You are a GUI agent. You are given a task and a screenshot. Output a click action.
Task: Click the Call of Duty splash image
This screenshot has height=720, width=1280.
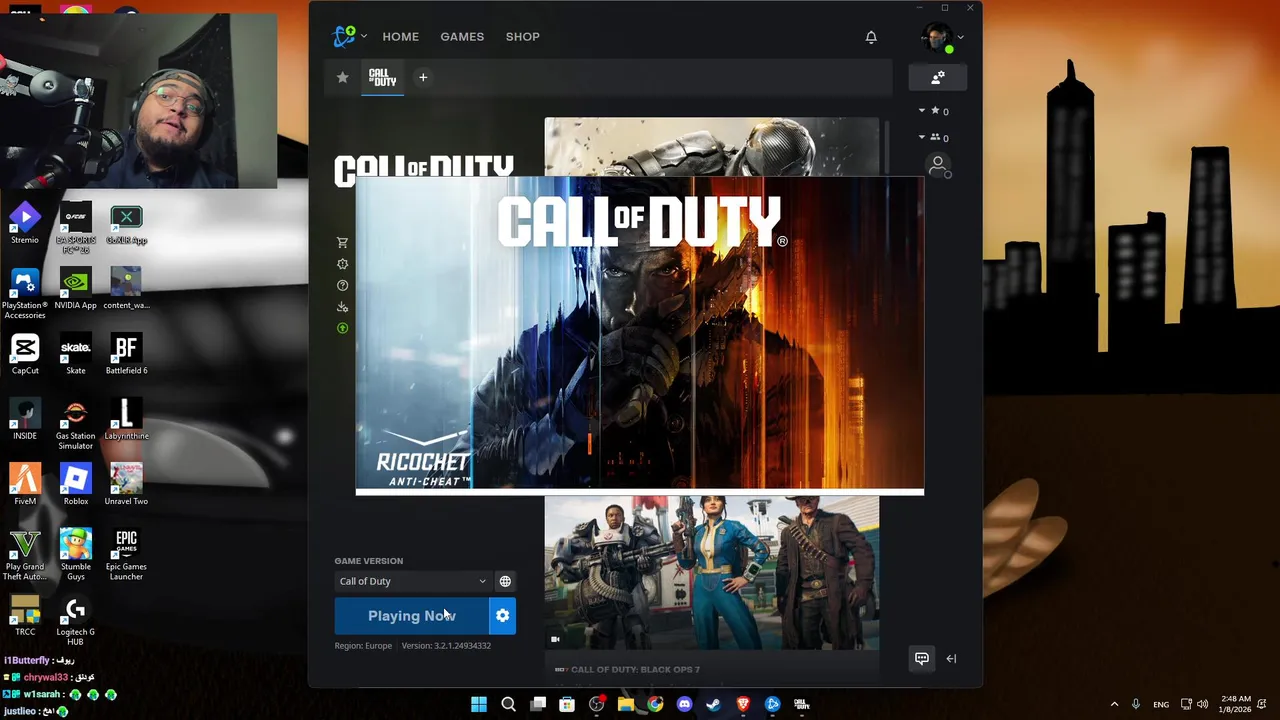click(640, 335)
